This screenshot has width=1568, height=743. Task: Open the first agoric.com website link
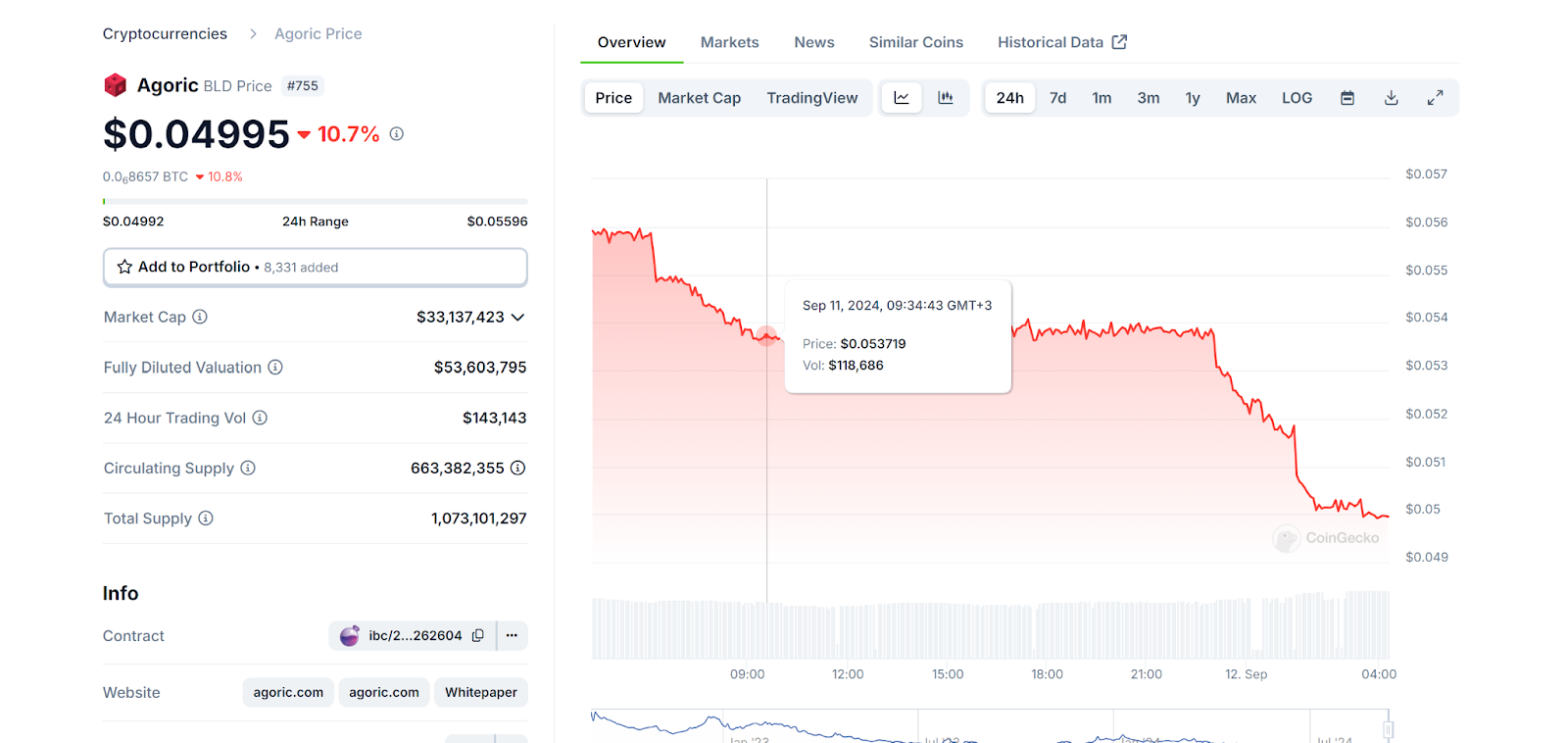[288, 692]
